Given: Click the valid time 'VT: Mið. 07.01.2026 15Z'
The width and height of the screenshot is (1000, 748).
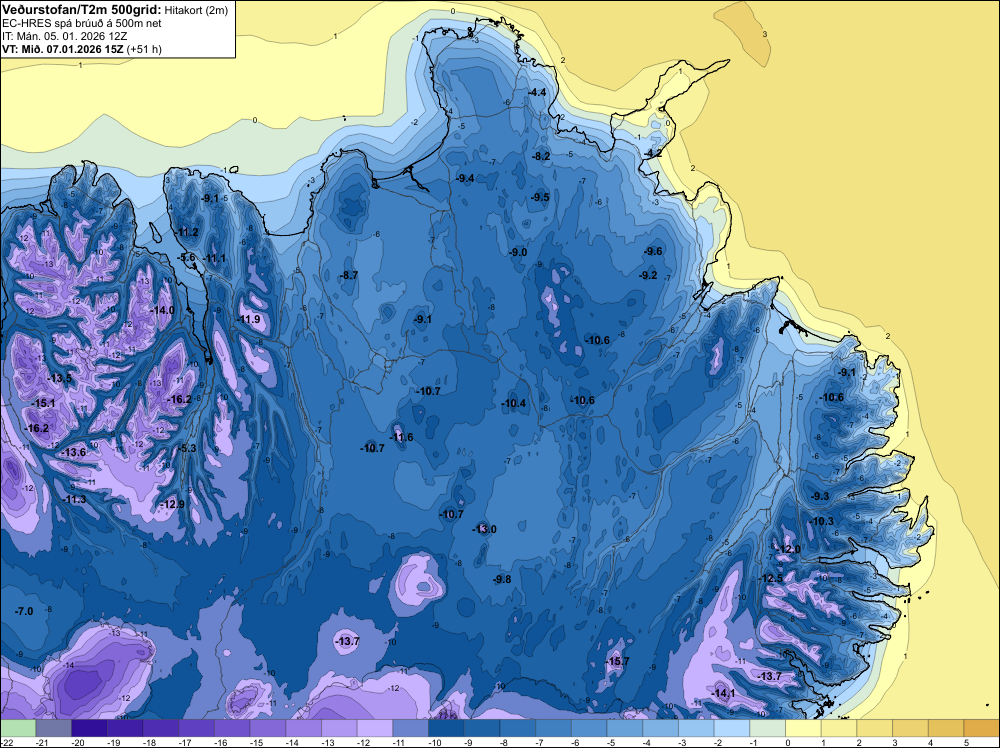Looking at the screenshot, I should (62, 49).
